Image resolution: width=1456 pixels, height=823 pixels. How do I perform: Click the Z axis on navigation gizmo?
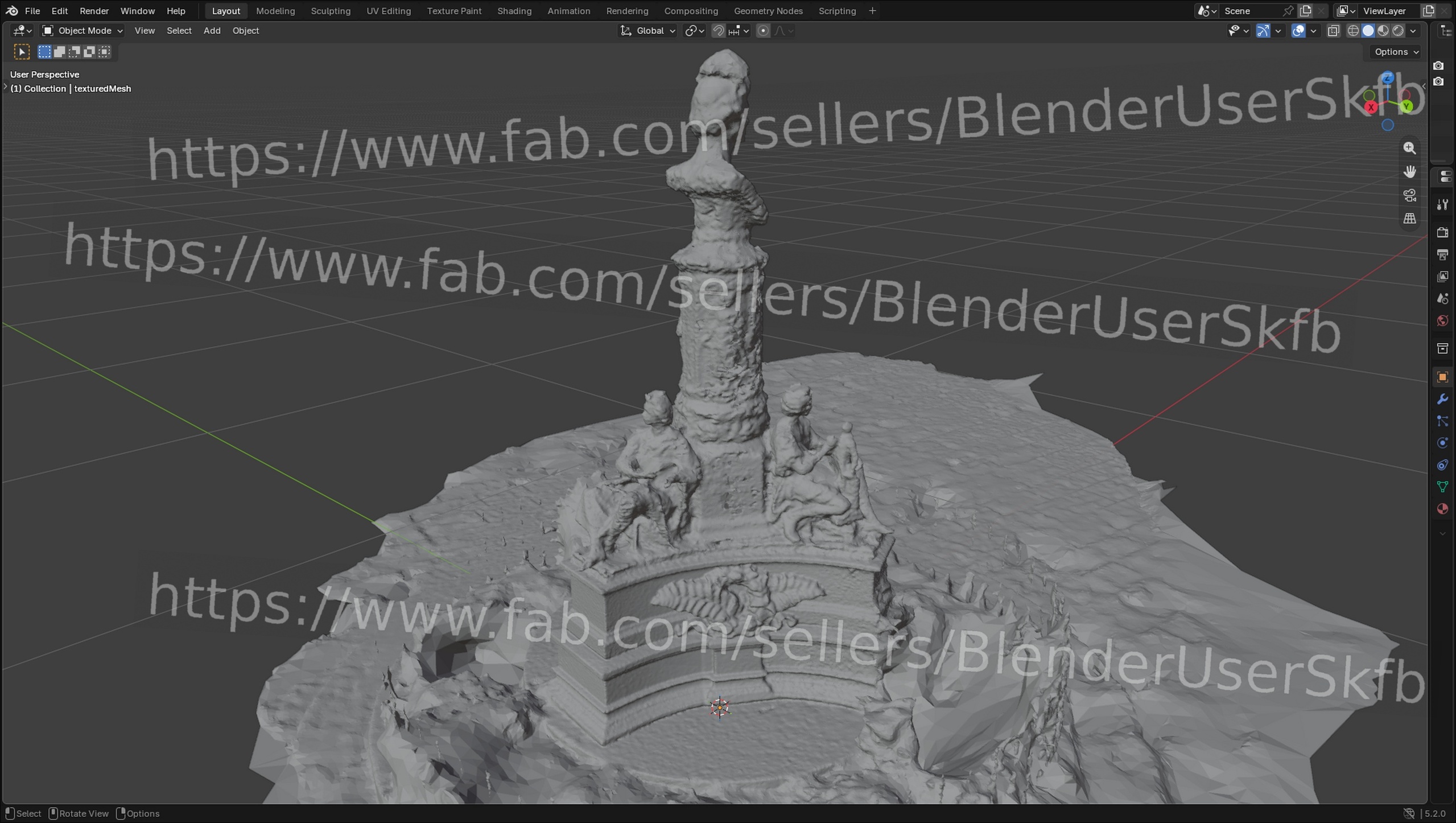click(x=1387, y=78)
